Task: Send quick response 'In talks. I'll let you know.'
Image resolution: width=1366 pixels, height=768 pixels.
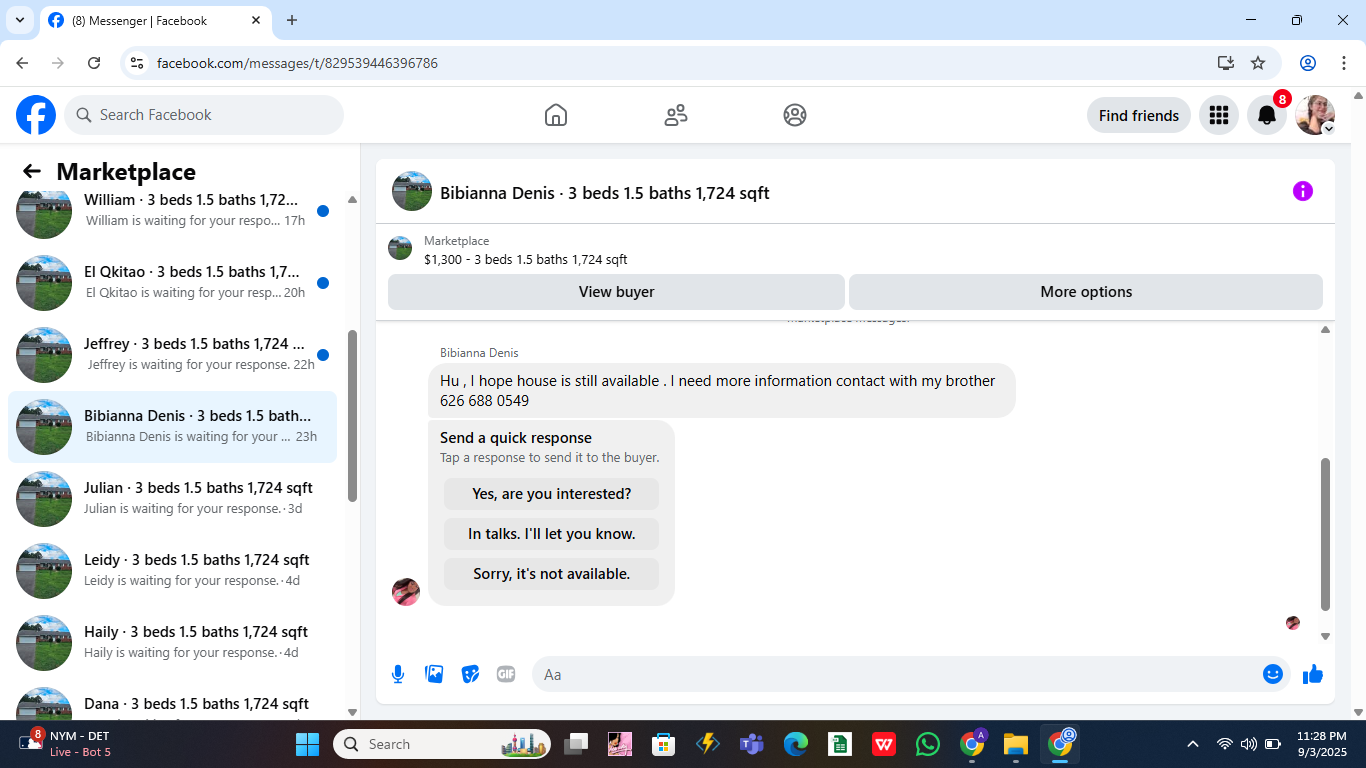Action: 552,534
